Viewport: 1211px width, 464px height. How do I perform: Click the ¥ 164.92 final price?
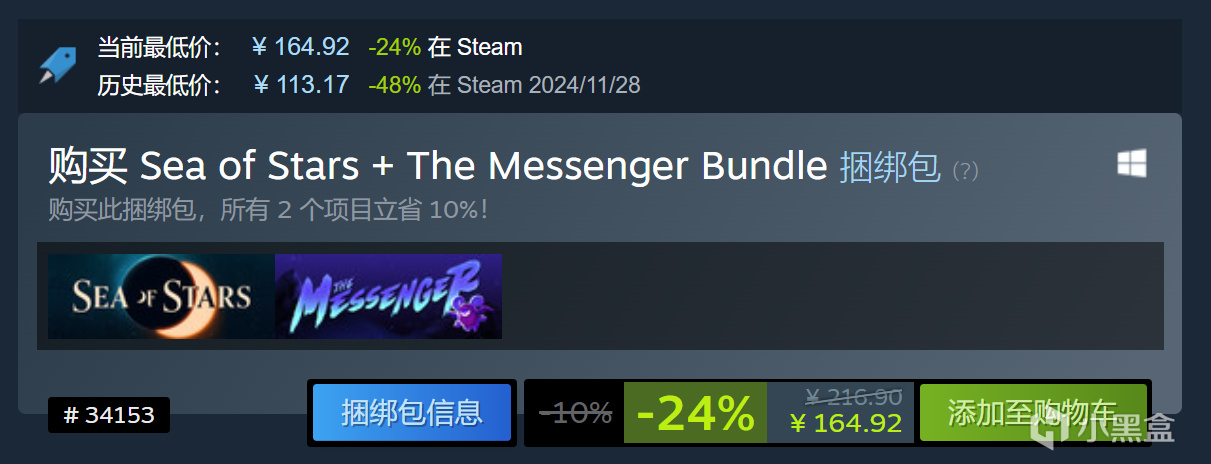[846, 424]
